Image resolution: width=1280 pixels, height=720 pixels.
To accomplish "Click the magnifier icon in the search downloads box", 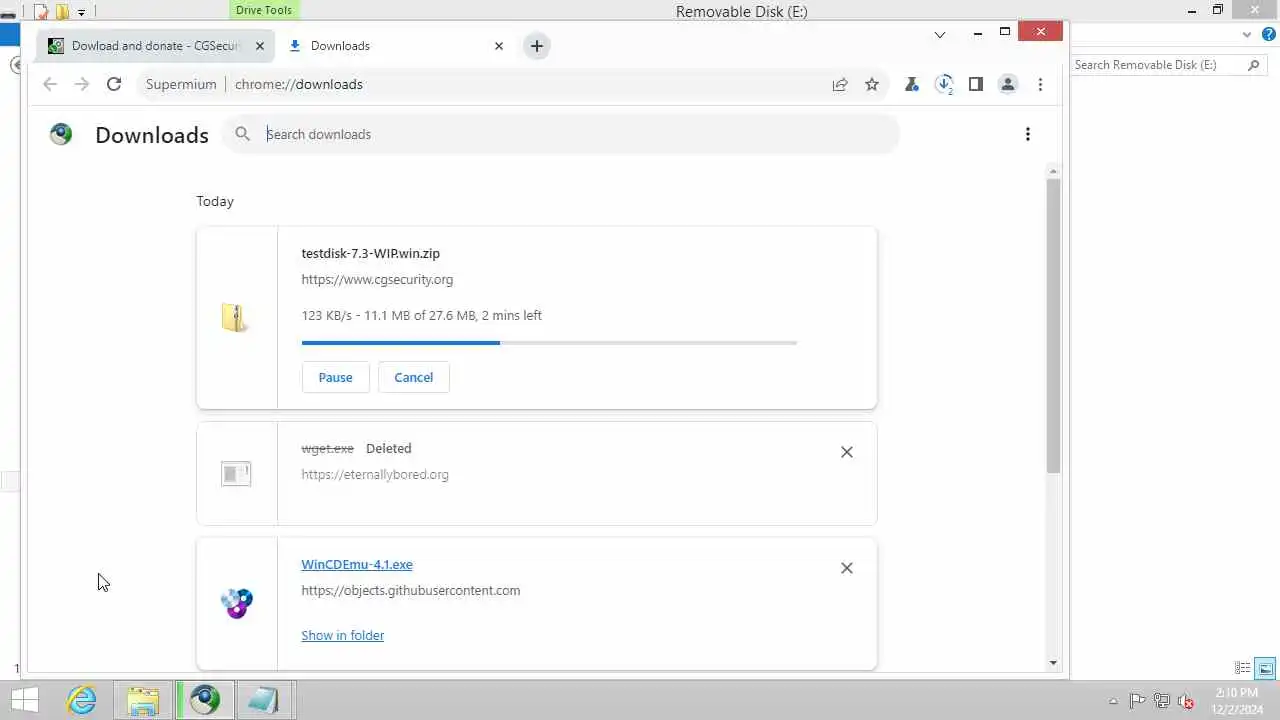I will click(x=242, y=134).
